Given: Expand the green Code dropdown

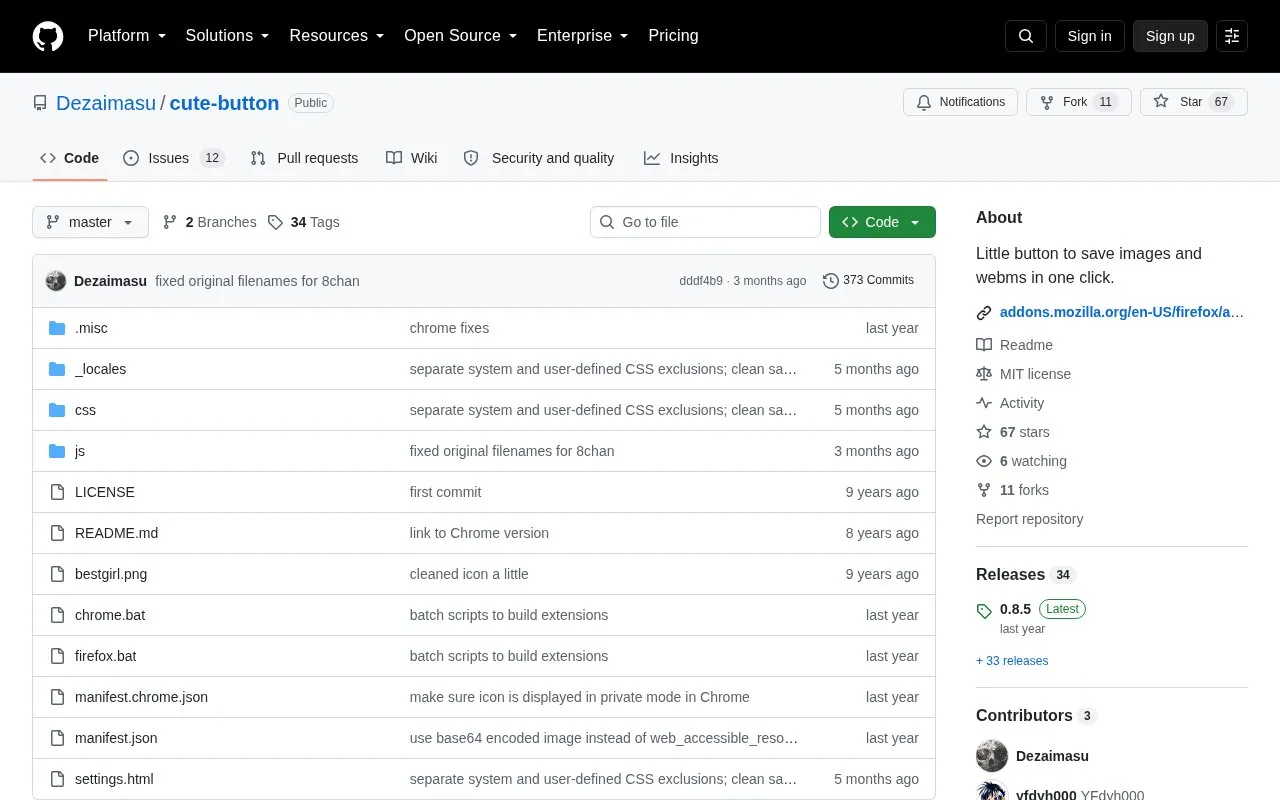Looking at the screenshot, I should (x=882, y=222).
